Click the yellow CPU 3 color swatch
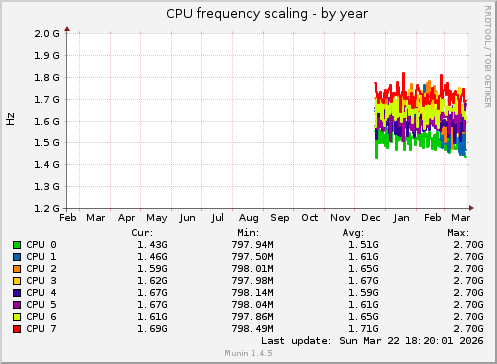 (17, 281)
